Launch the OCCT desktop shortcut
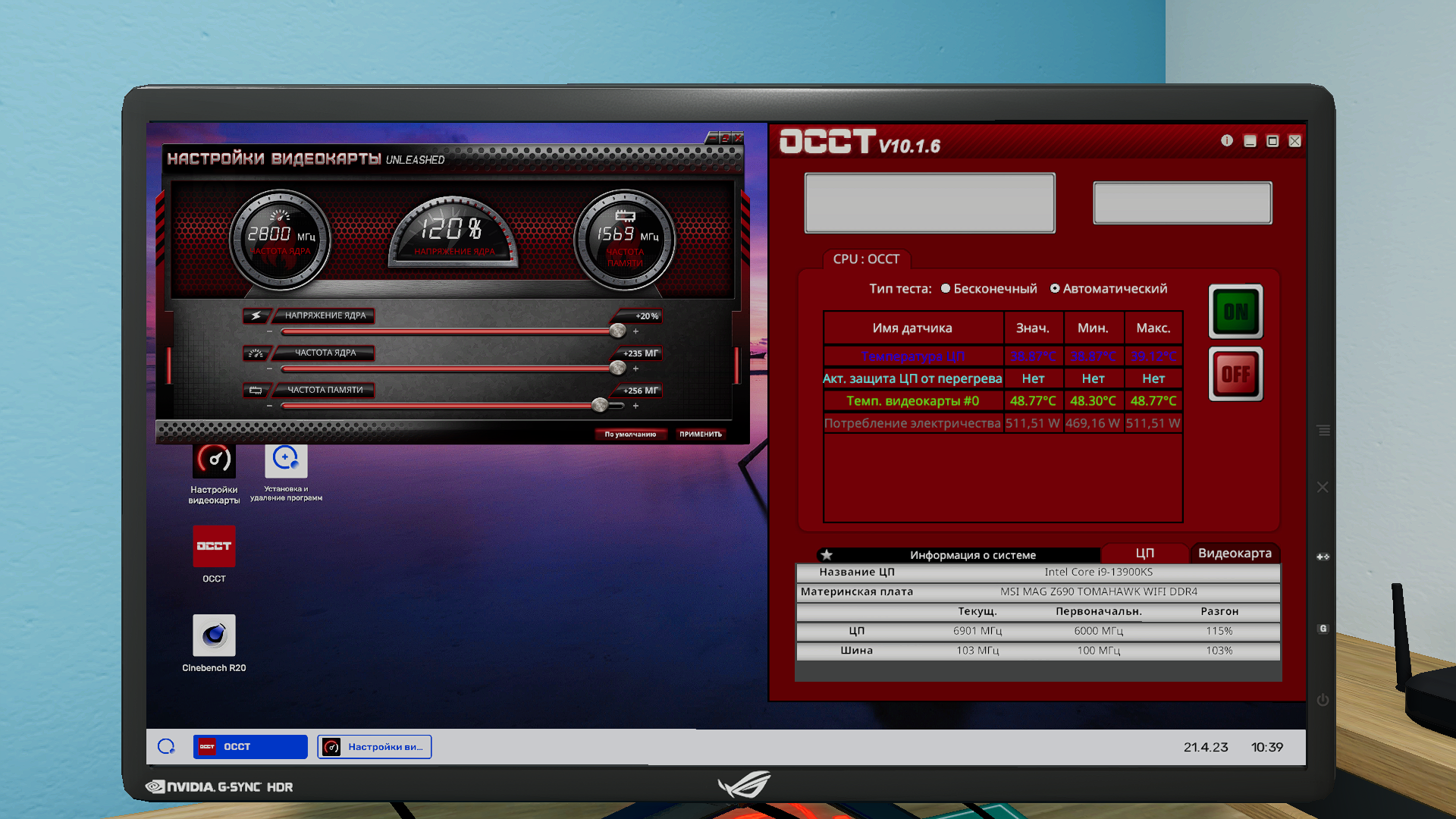1456x819 pixels. pyautogui.click(x=214, y=554)
